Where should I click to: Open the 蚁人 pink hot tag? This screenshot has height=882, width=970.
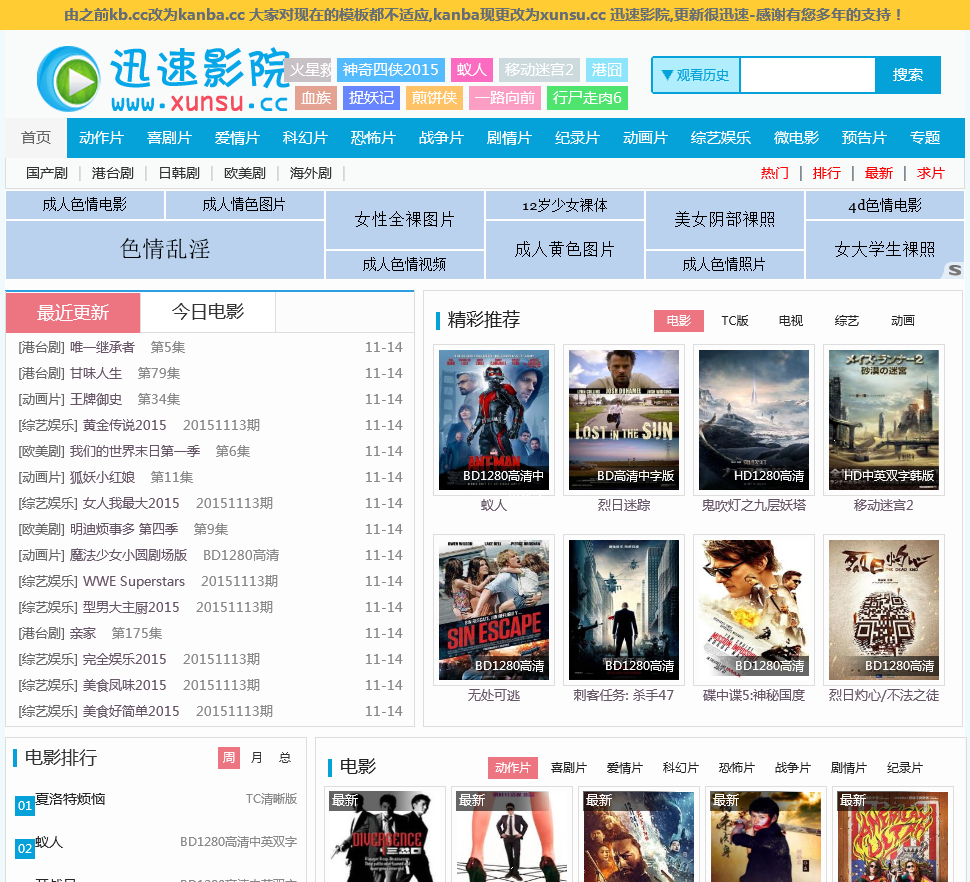point(471,70)
